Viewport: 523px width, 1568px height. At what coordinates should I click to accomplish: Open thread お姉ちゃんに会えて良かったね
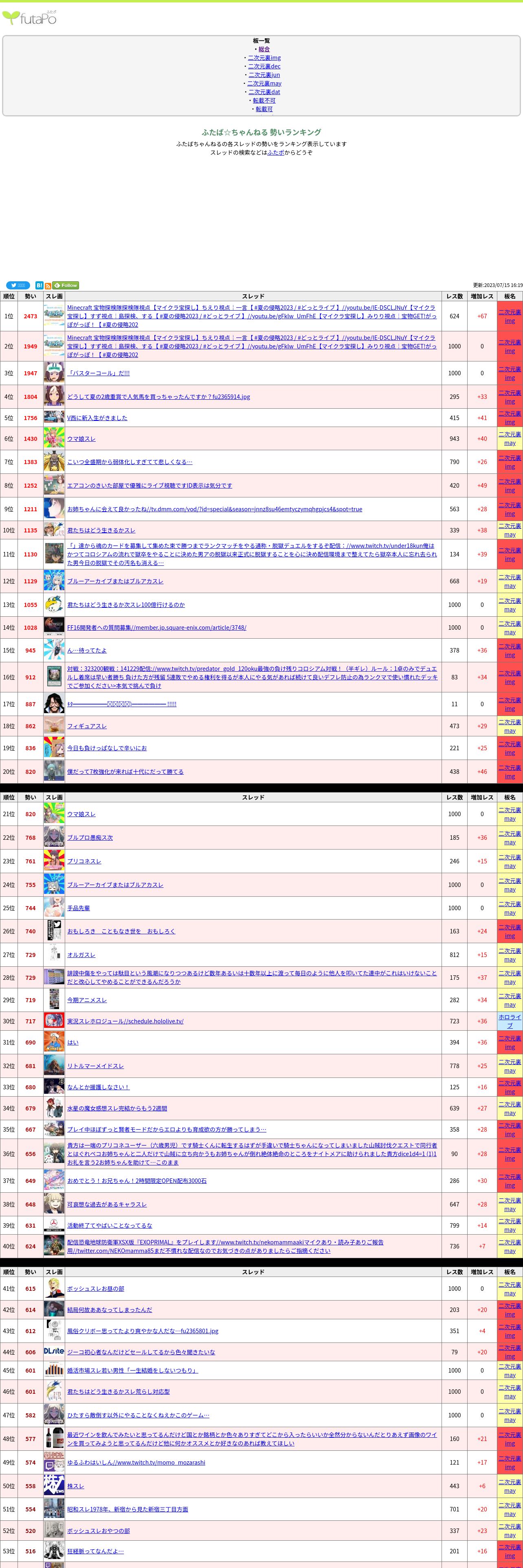coord(214,510)
